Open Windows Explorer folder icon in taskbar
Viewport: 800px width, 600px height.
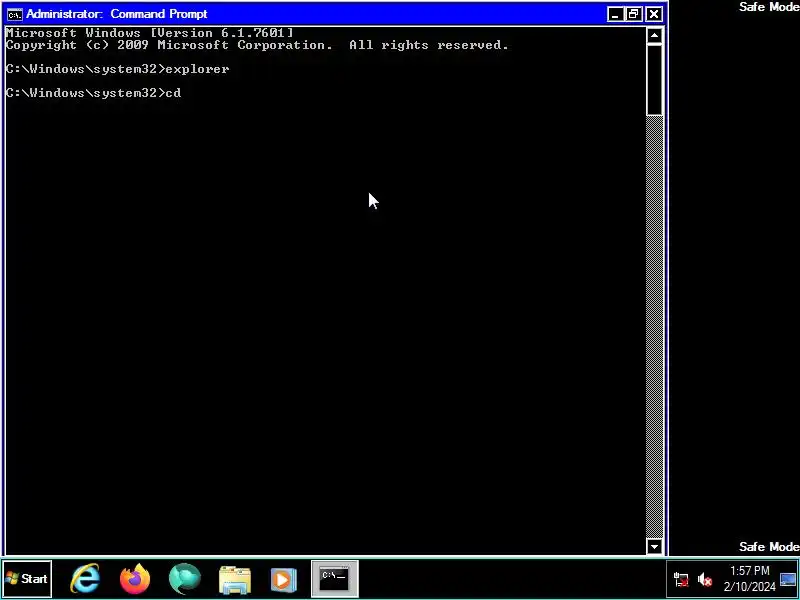(235, 580)
